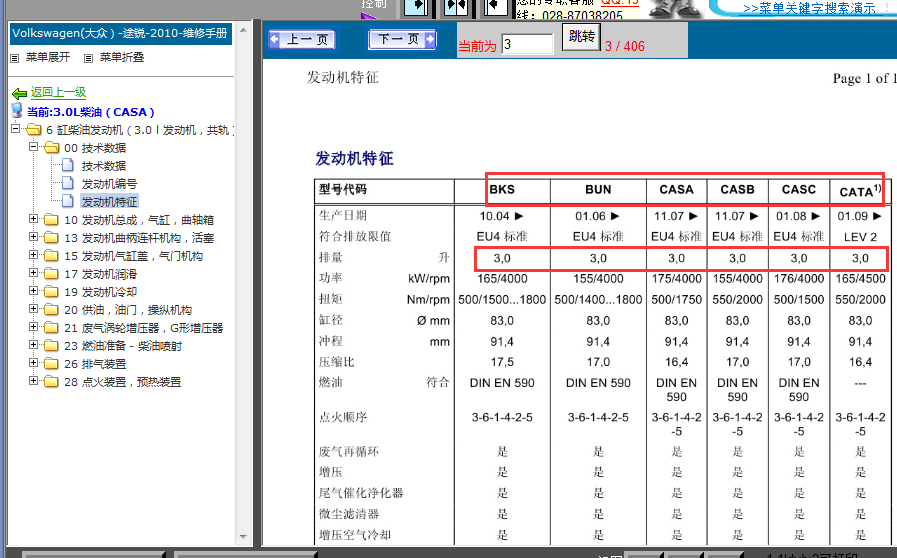The width and height of the screenshot is (897, 558).
Task: Expand the 21 废气涡轮增压器 folder
Action: 33,327
